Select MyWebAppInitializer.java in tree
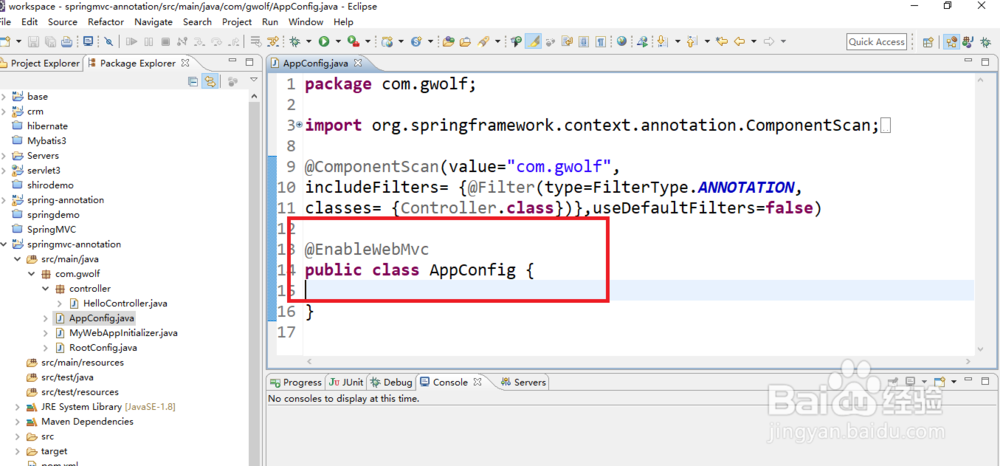1000x466 pixels. coord(124,333)
